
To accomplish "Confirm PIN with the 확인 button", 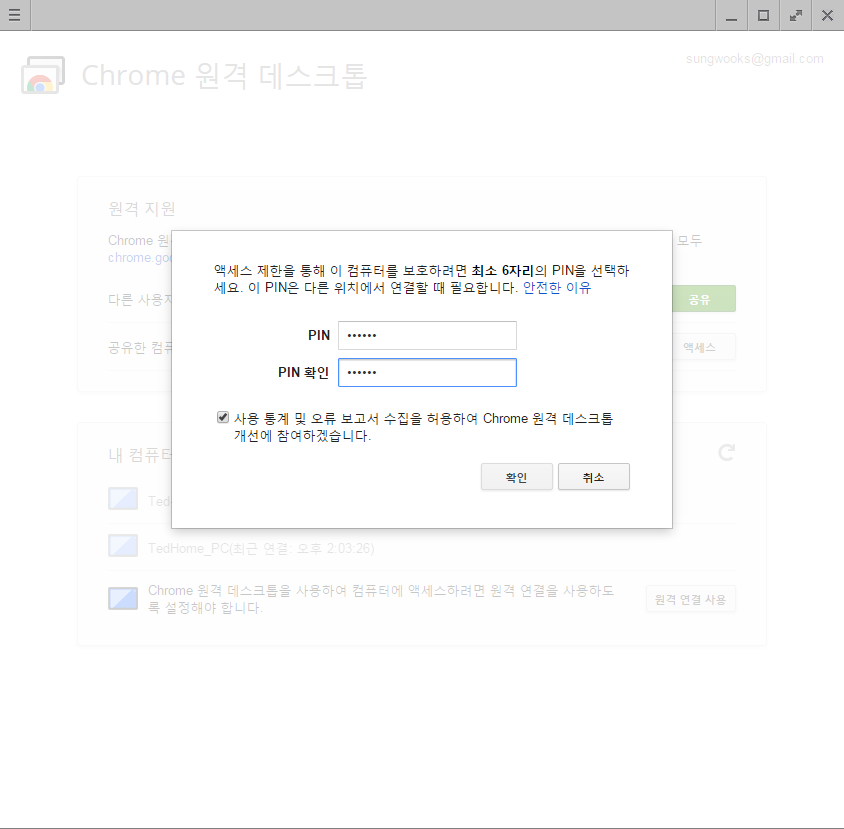I will tap(517, 477).
